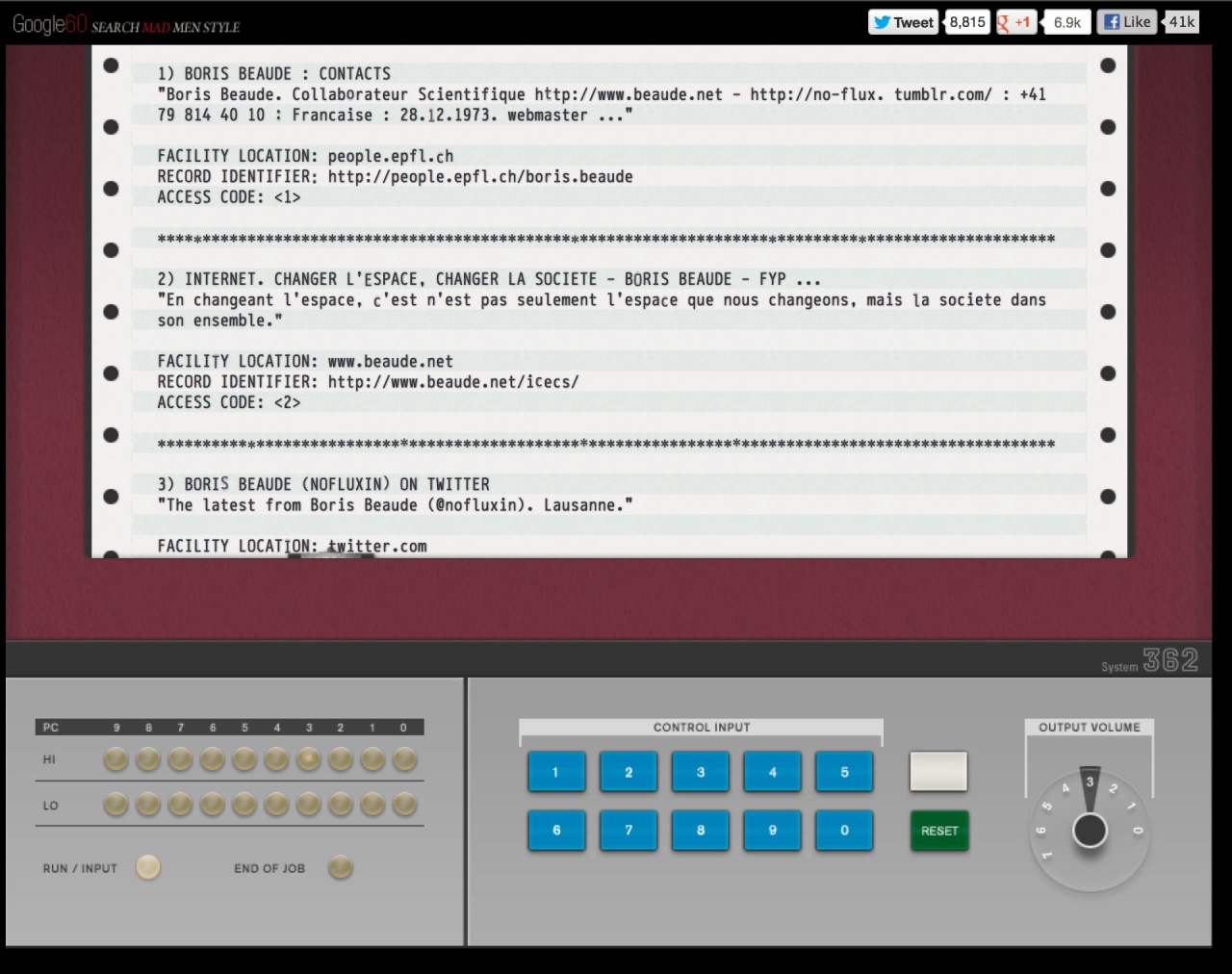The width and height of the screenshot is (1232, 974).
Task: Select result 3 Boris Beaude on Twitter
Action: click(x=337, y=484)
